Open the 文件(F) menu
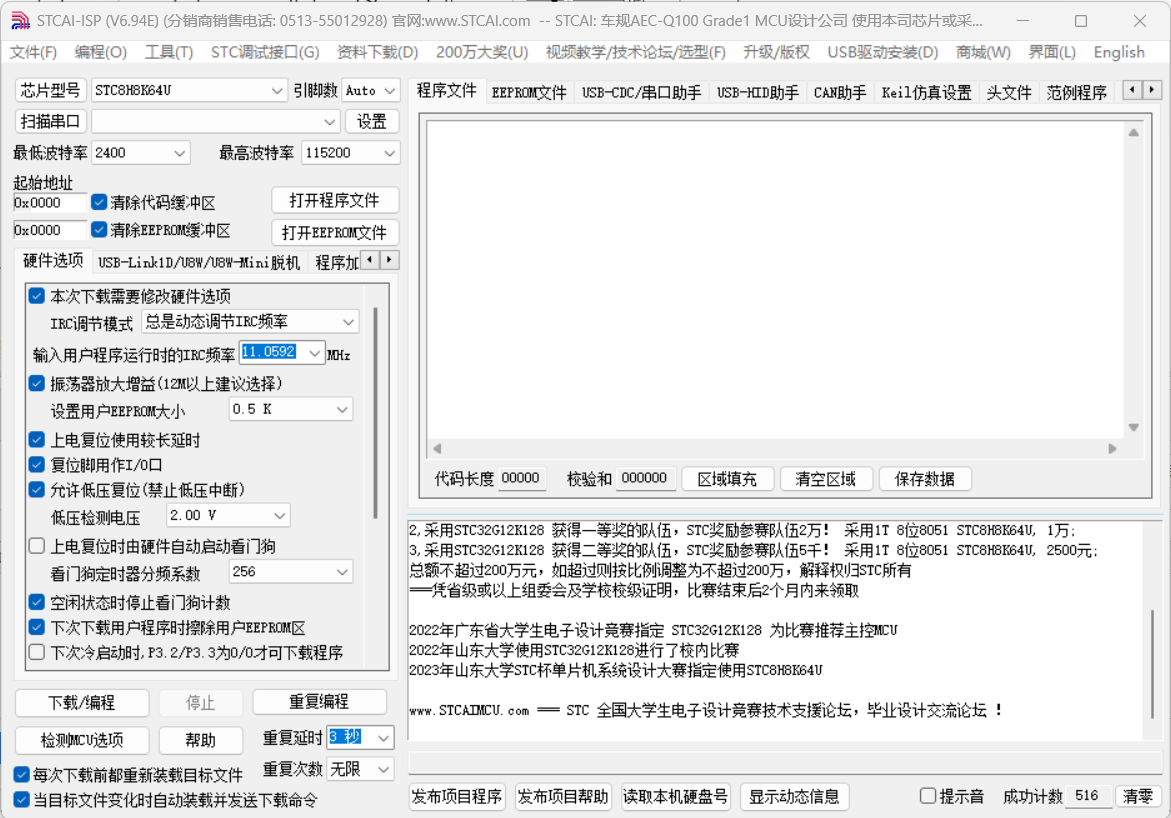The width and height of the screenshot is (1171, 818). point(33,52)
